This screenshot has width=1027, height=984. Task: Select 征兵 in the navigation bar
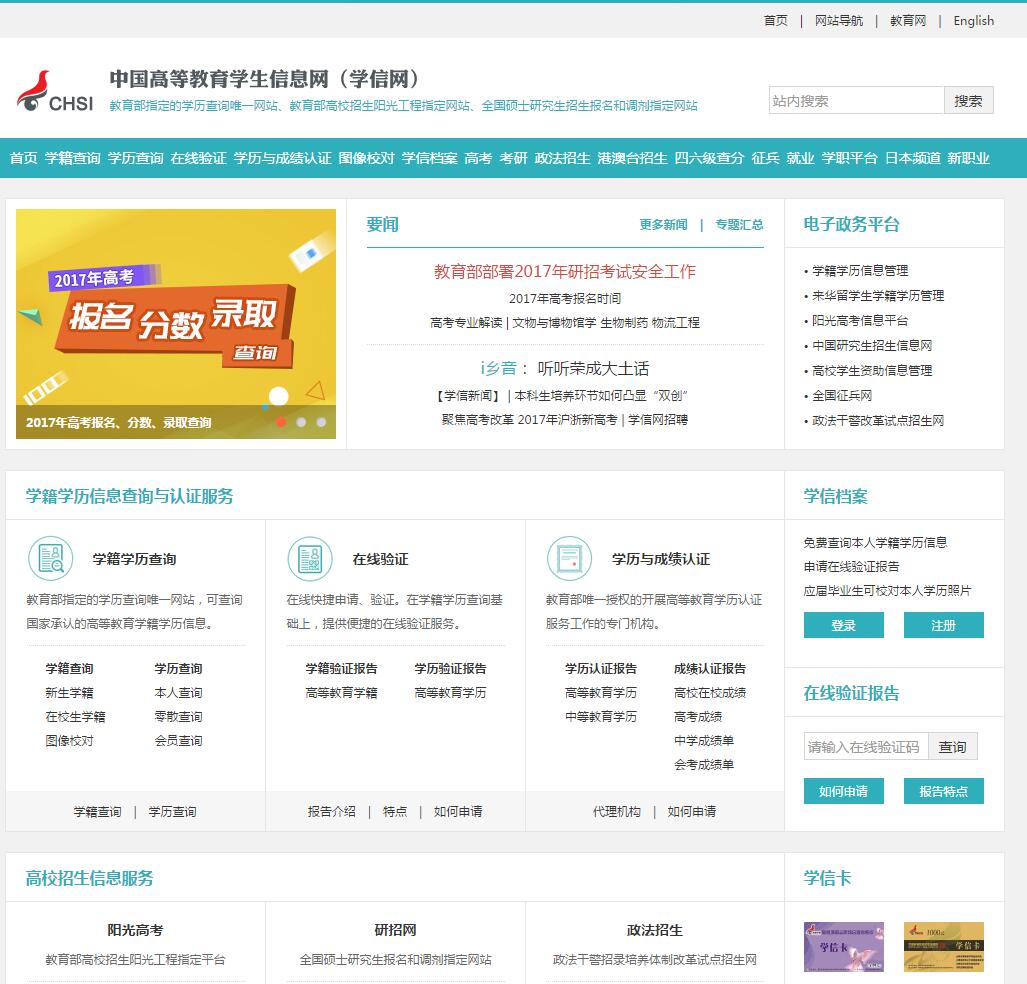pyautogui.click(x=766, y=158)
